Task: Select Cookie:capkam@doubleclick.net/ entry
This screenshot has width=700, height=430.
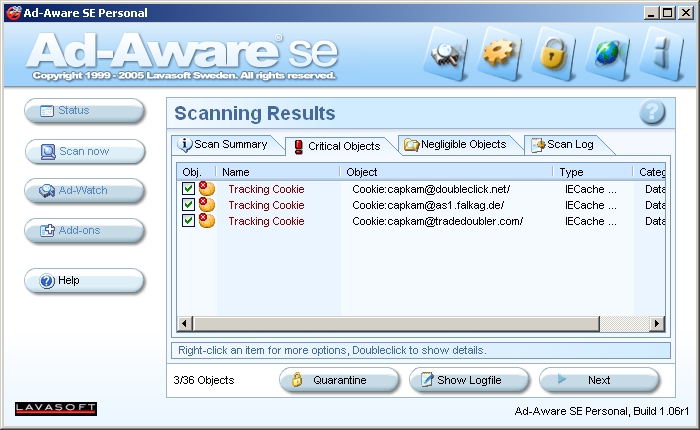Action: [431, 189]
